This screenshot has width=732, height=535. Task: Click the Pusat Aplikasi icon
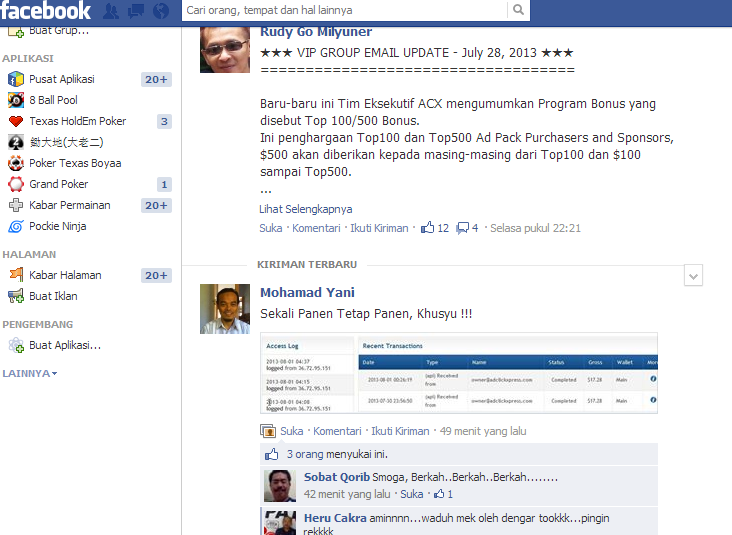(16, 79)
